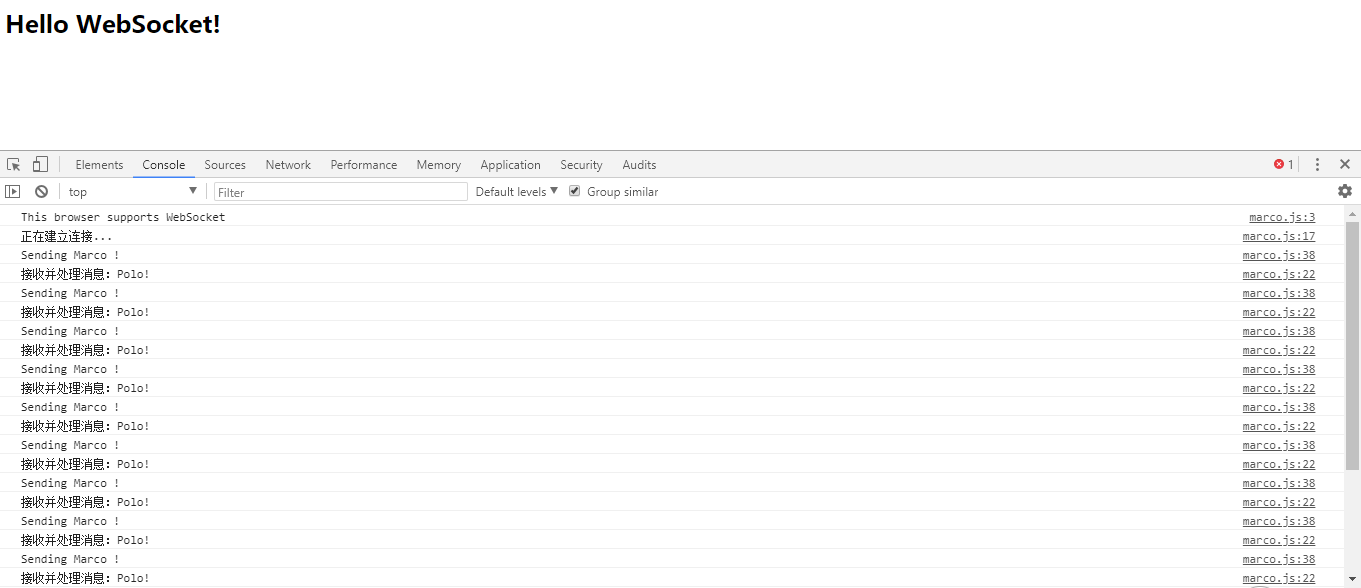This screenshot has width=1361, height=588.
Task: Open the Audits tab
Action: click(639, 165)
